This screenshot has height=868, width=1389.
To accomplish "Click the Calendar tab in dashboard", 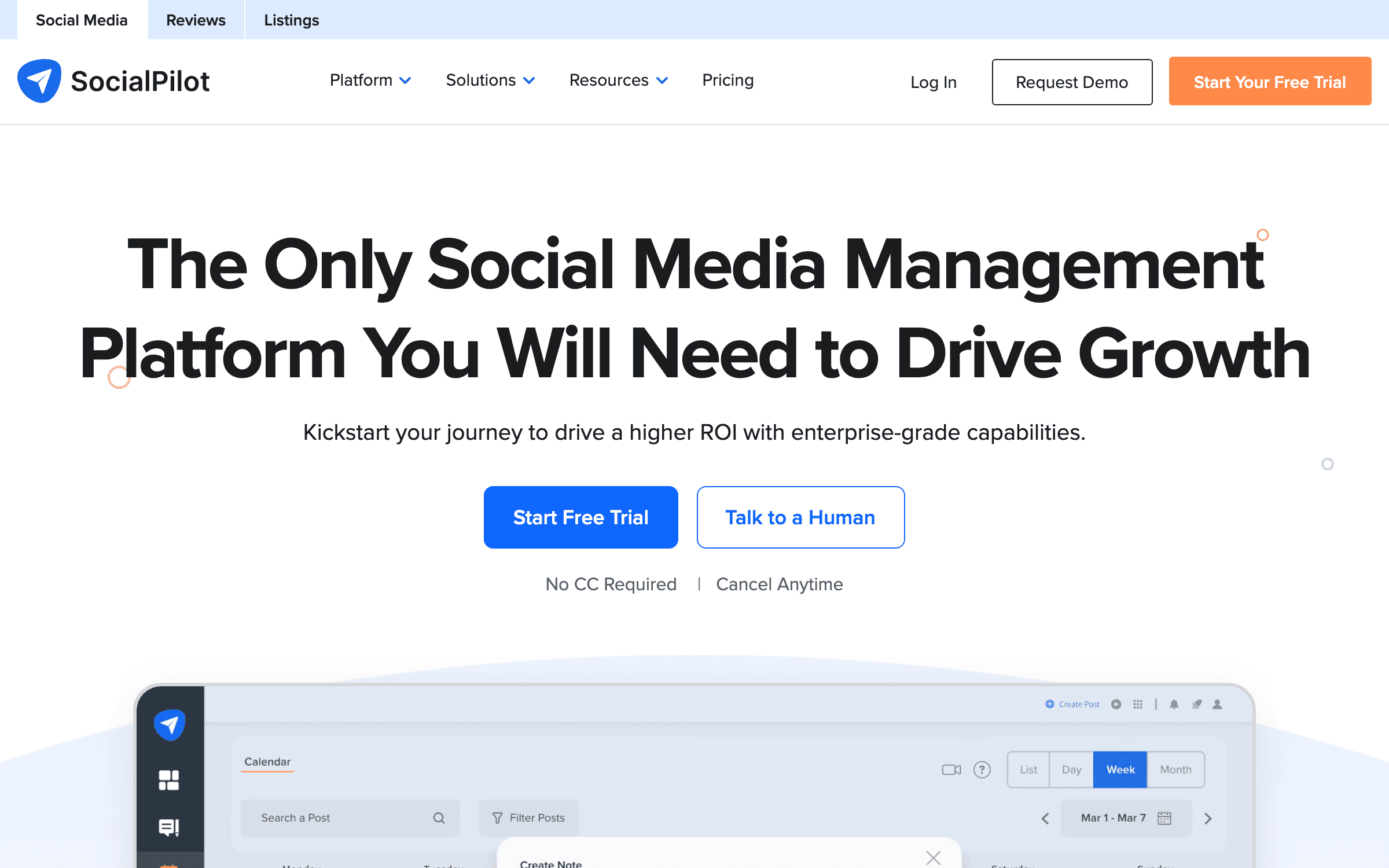I will (x=267, y=762).
